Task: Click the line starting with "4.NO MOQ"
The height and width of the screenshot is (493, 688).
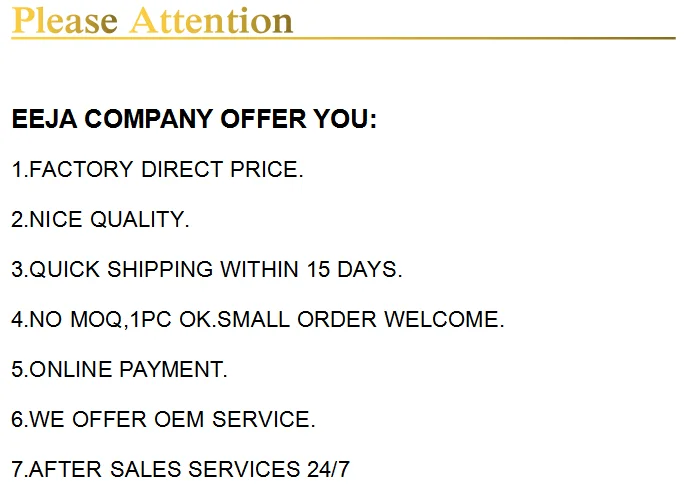Action: click(x=258, y=320)
